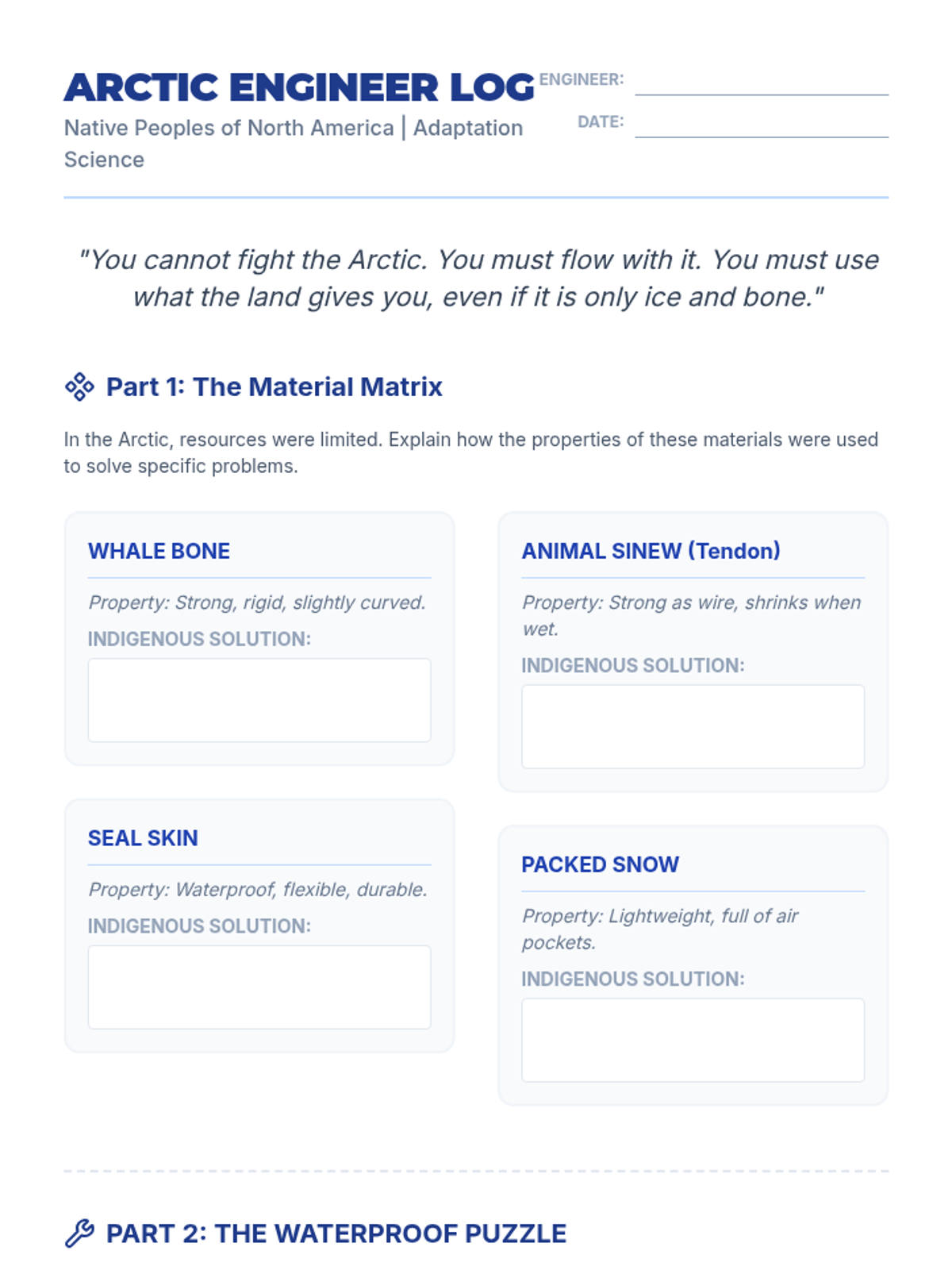Click the Packed Snow solution box

[x=693, y=1040]
